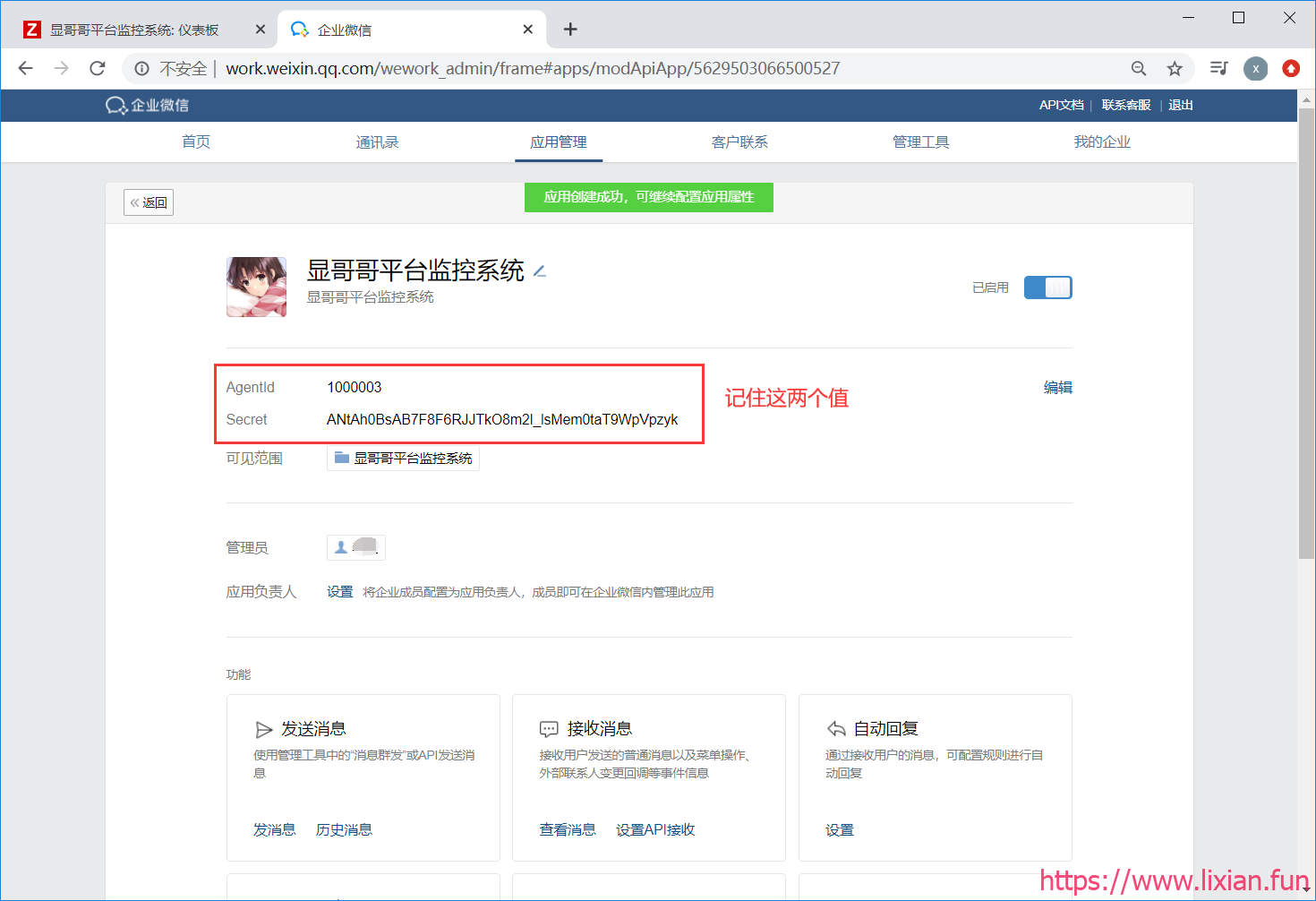Click the page vertical scrollbar

coord(1306,358)
